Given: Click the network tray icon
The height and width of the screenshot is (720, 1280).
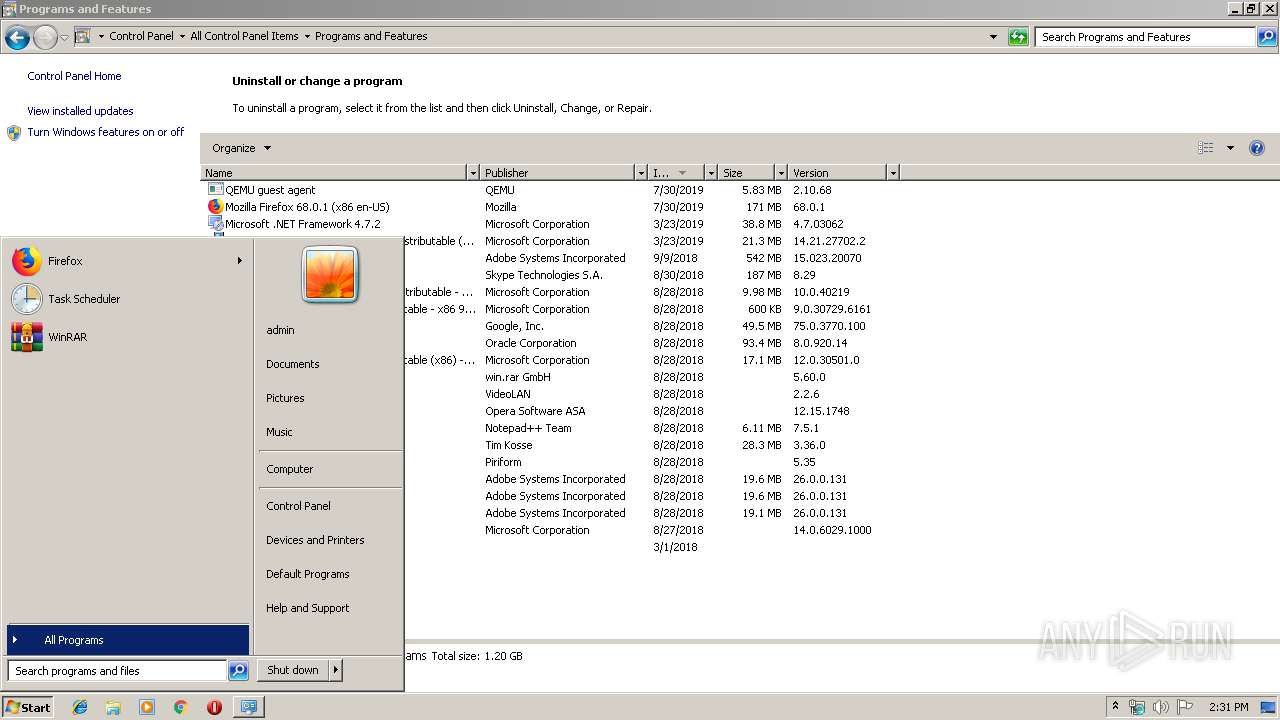Looking at the screenshot, I should [1137, 707].
